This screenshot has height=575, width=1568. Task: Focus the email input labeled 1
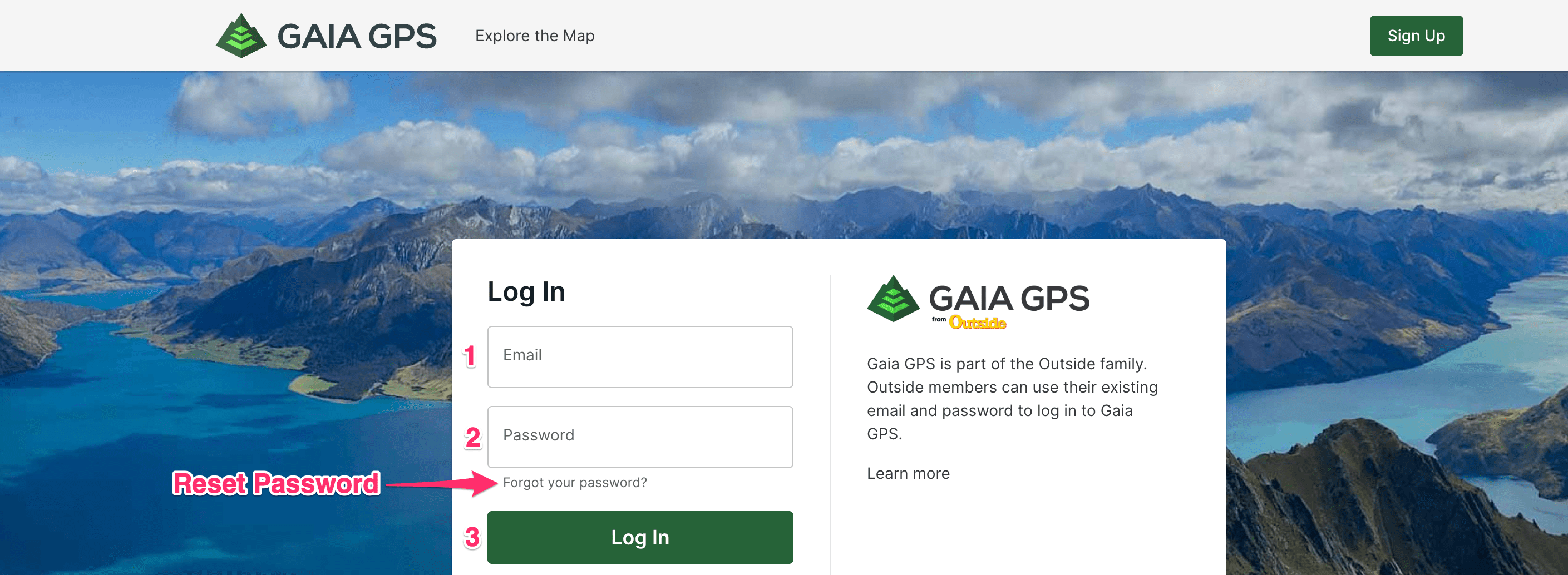[x=640, y=357]
